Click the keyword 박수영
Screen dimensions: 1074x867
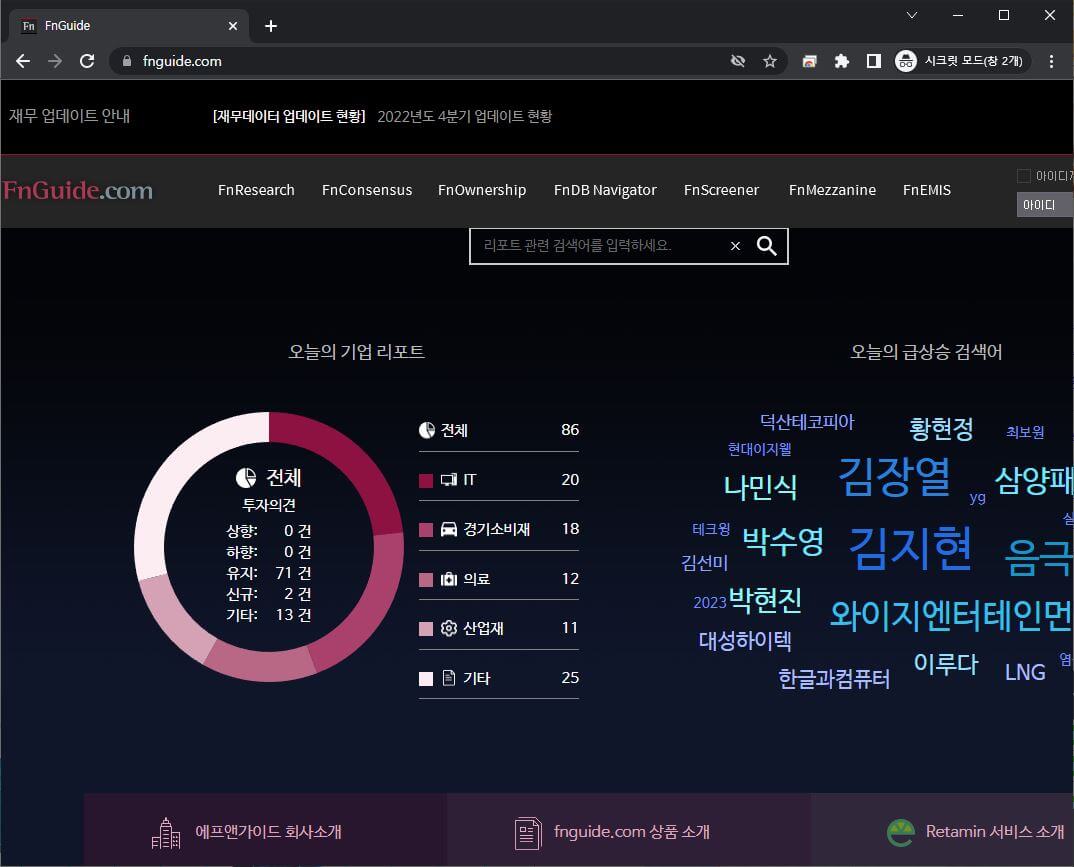(x=783, y=541)
